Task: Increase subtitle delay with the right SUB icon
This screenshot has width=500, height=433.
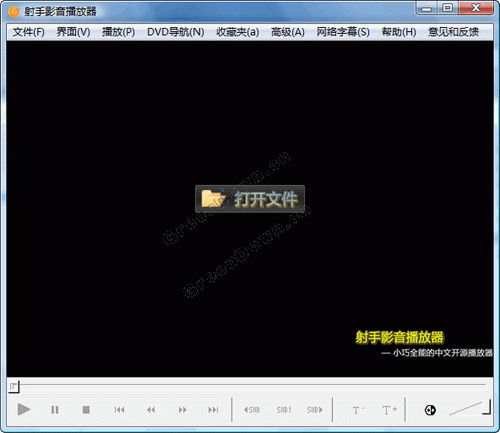Action: [315, 410]
